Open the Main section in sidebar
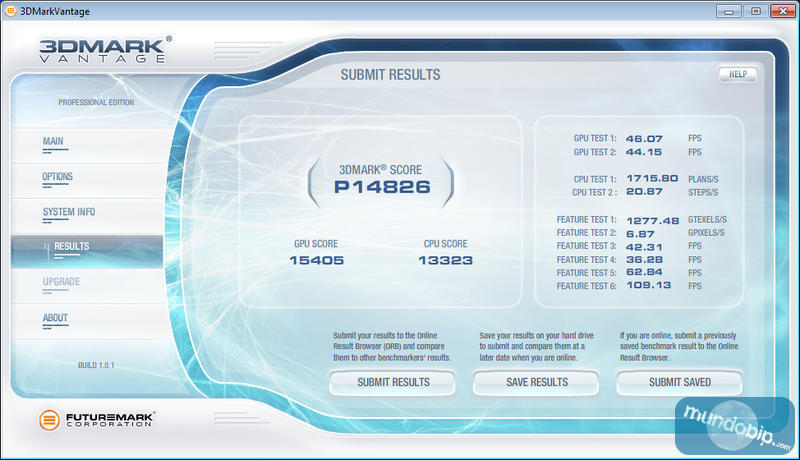 (87, 145)
